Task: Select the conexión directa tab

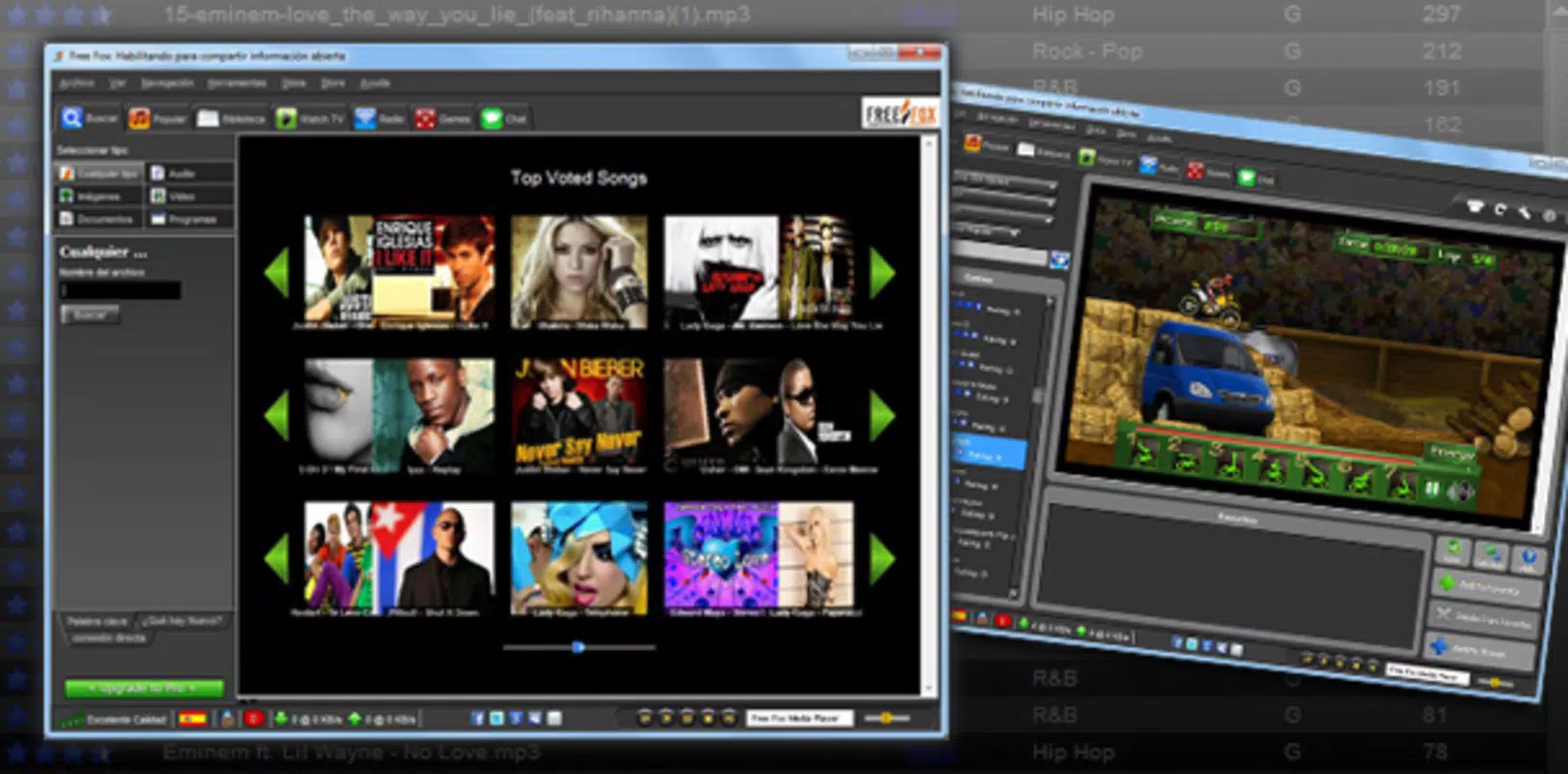Action: (x=108, y=639)
